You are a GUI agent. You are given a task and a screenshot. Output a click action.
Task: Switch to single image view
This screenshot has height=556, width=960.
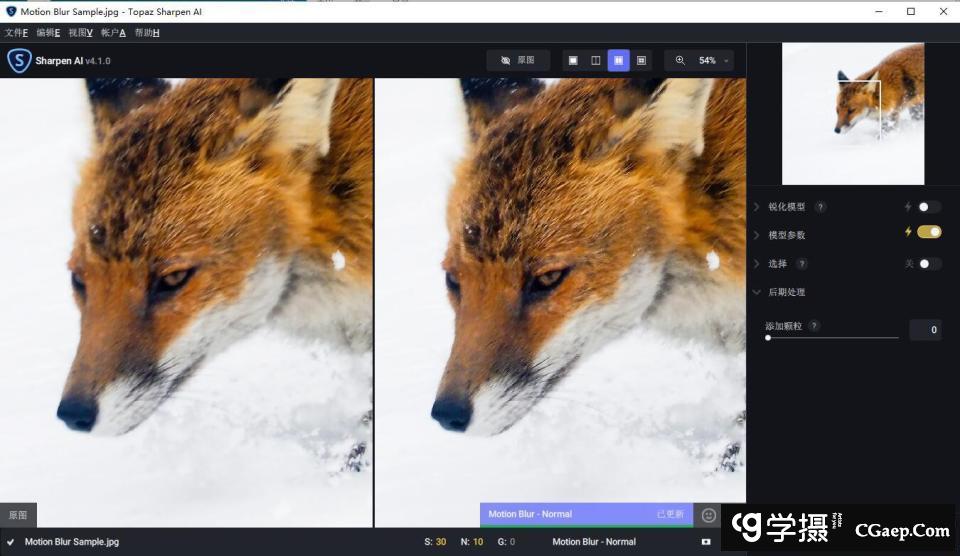pos(573,61)
